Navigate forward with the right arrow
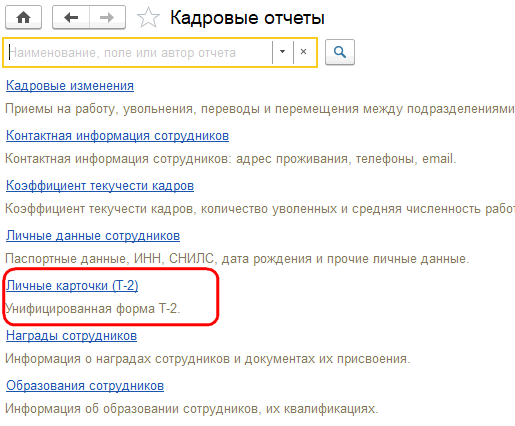Viewport: 515px width, 426px height. click(107, 17)
